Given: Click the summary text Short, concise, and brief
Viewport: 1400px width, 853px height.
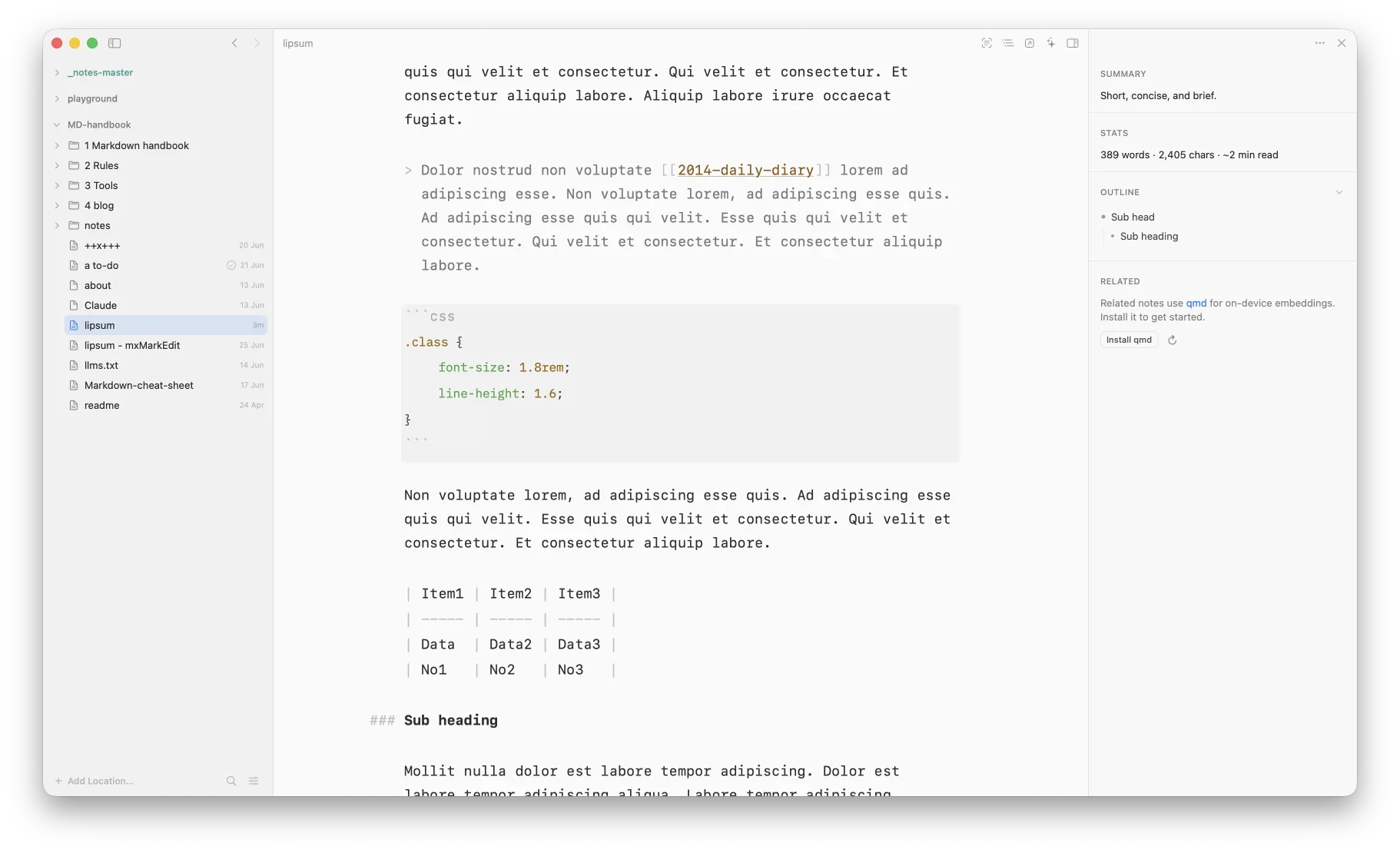Looking at the screenshot, I should click(x=1158, y=95).
